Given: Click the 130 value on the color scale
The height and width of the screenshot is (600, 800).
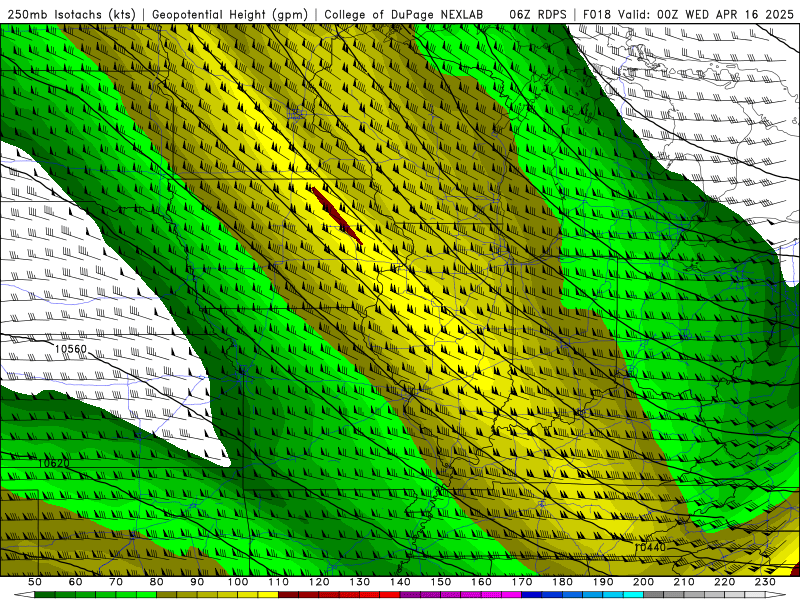Looking at the screenshot, I should 359,582.
